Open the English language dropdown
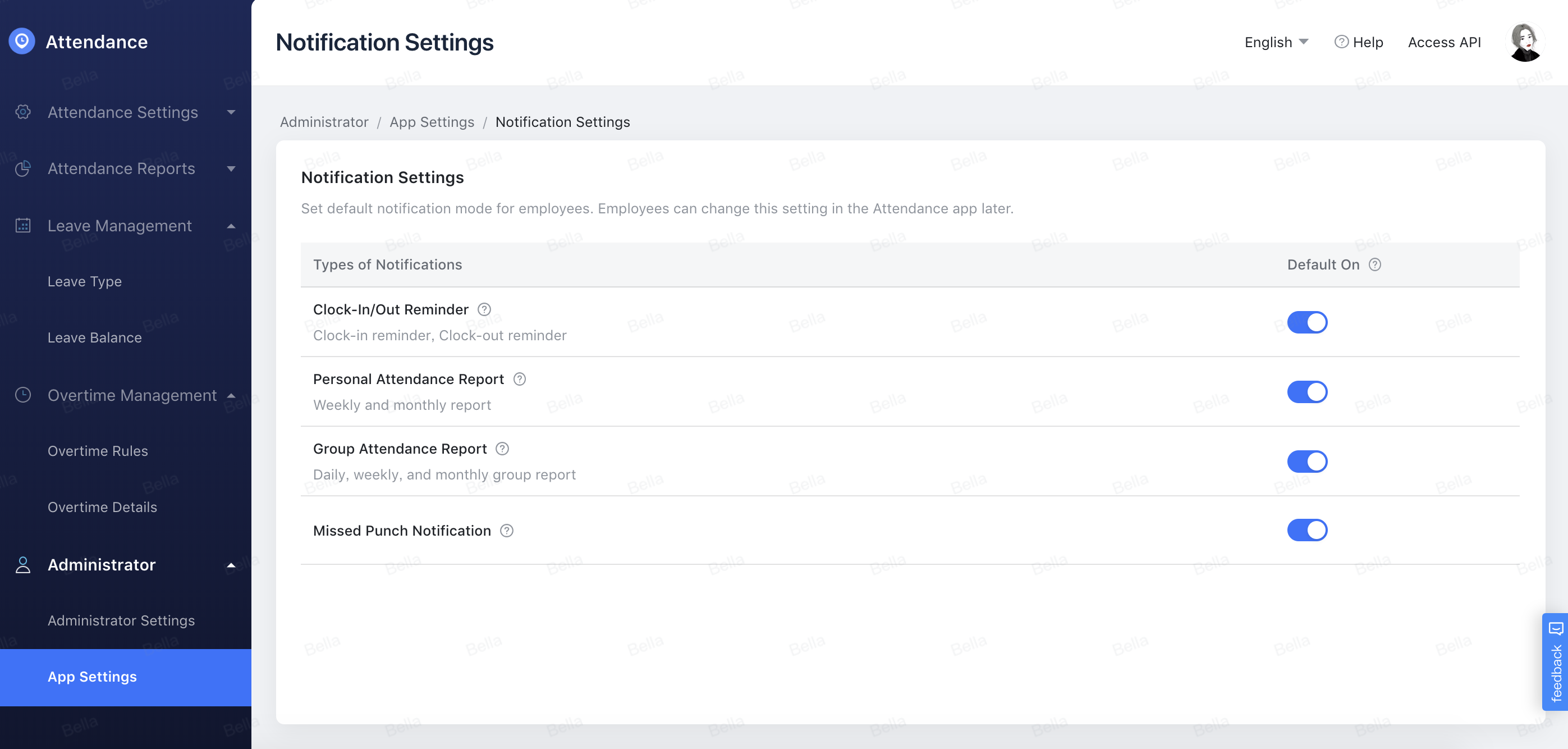Viewport: 1568px width, 749px height. tap(1275, 42)
